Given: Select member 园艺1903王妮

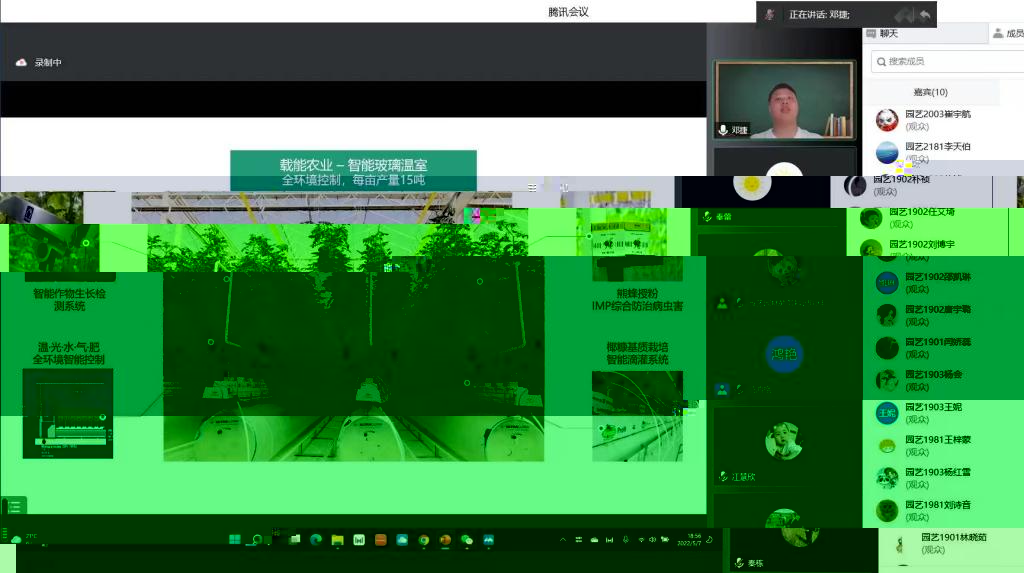Looking at the screenshot, I should coord(943,413).
